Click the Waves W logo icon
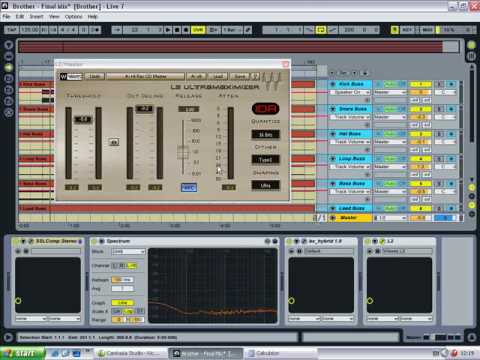 [63, 77]
